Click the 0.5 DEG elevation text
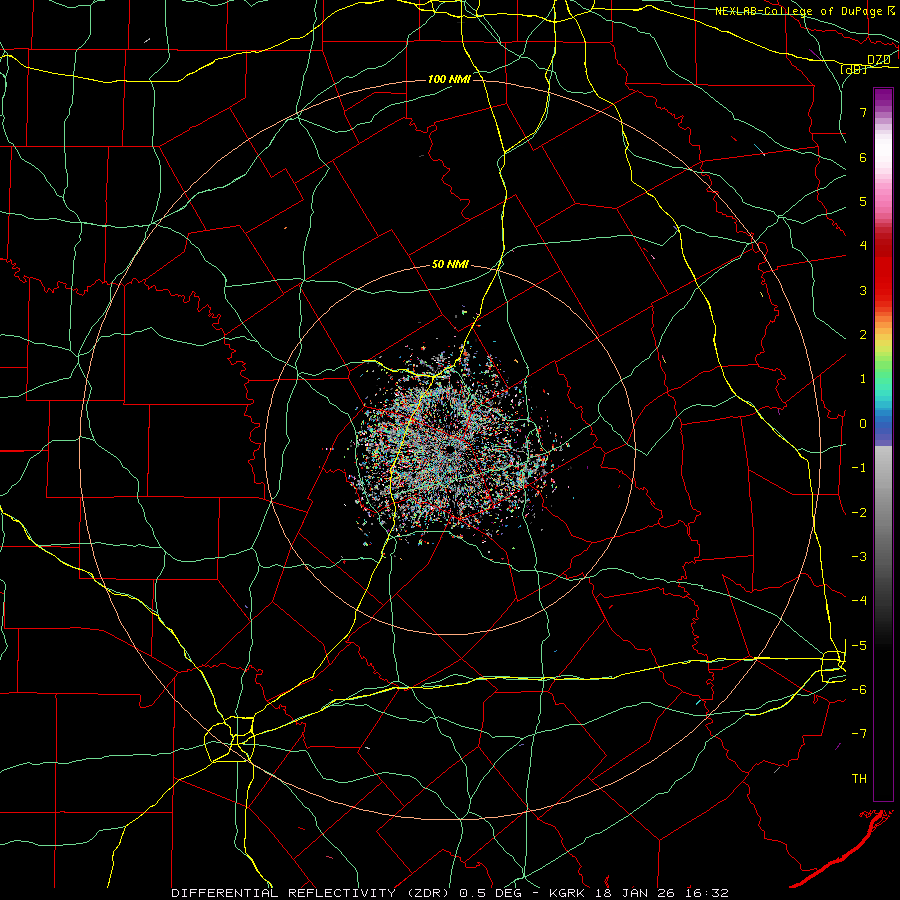Screen dimensions: 900x900 (490, 893)
